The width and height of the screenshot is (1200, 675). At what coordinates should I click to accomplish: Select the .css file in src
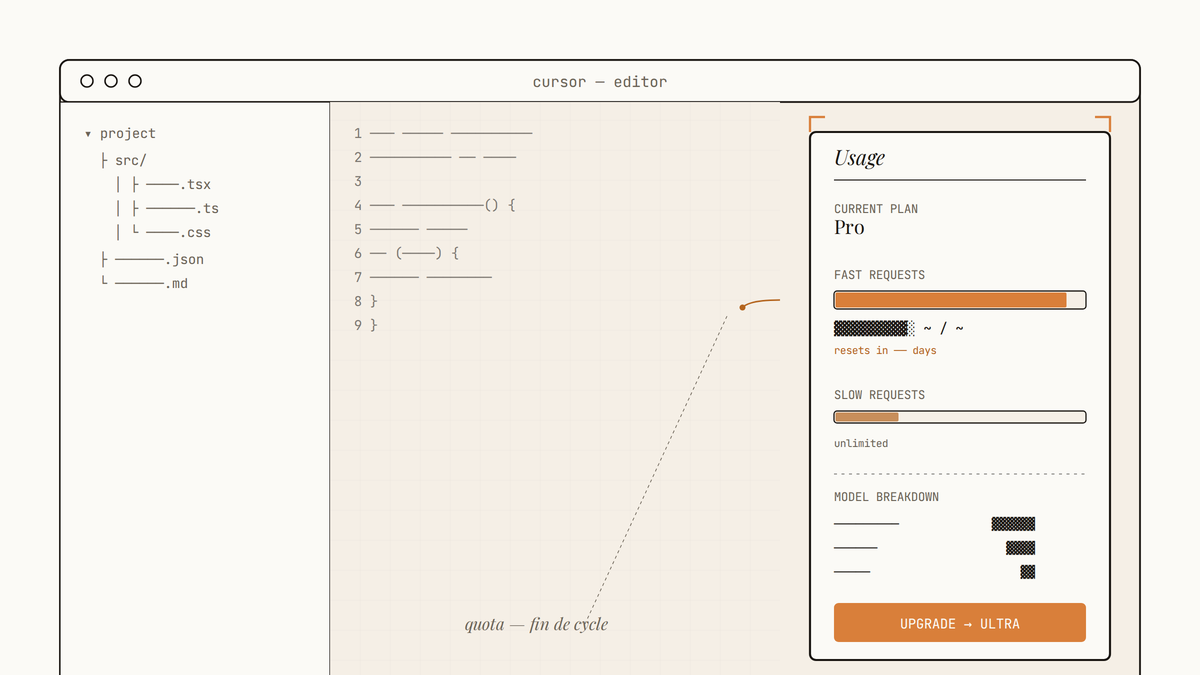click(x=178, y=233)
